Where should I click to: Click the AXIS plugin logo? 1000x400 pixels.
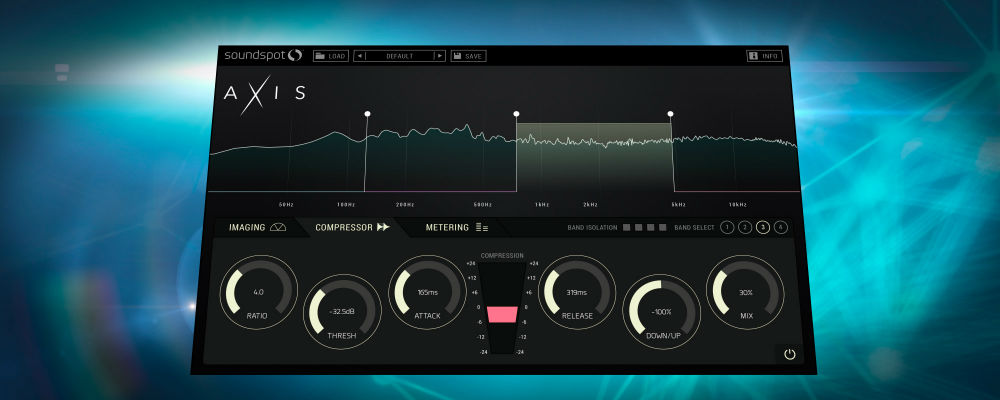[x=264, y=94]
